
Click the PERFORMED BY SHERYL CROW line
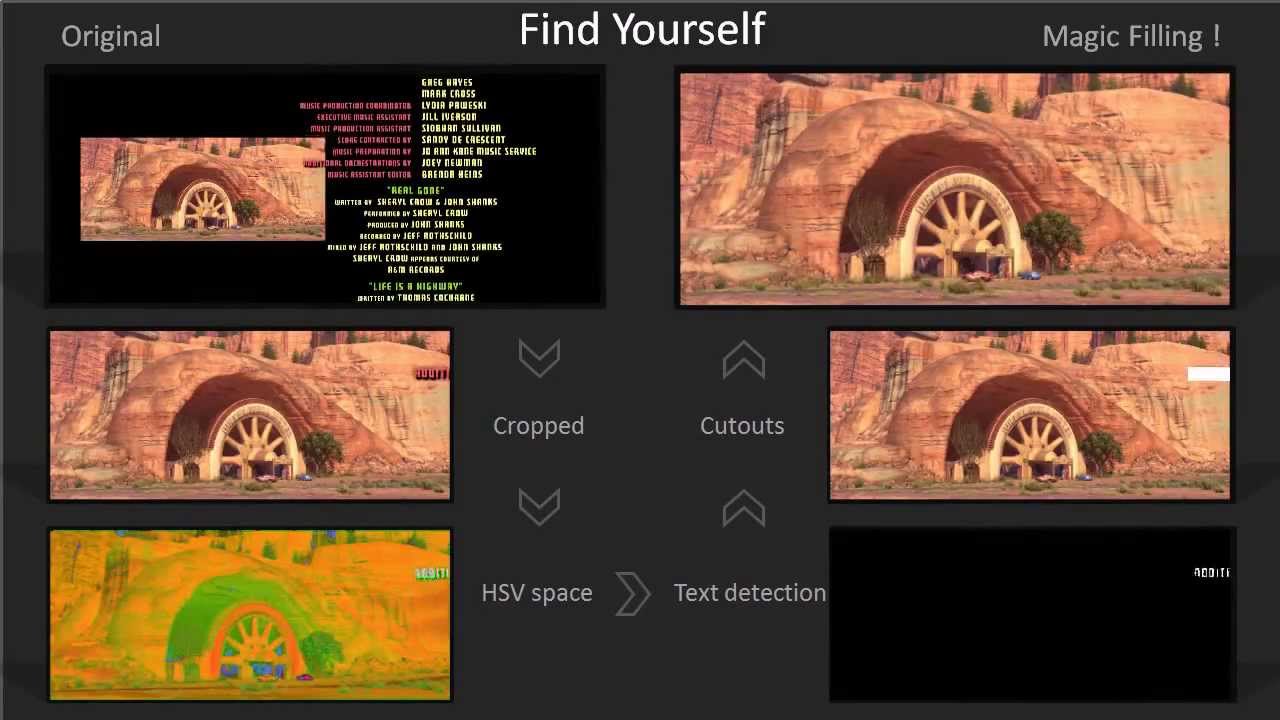pyautogui.click(x=415, y=213)
